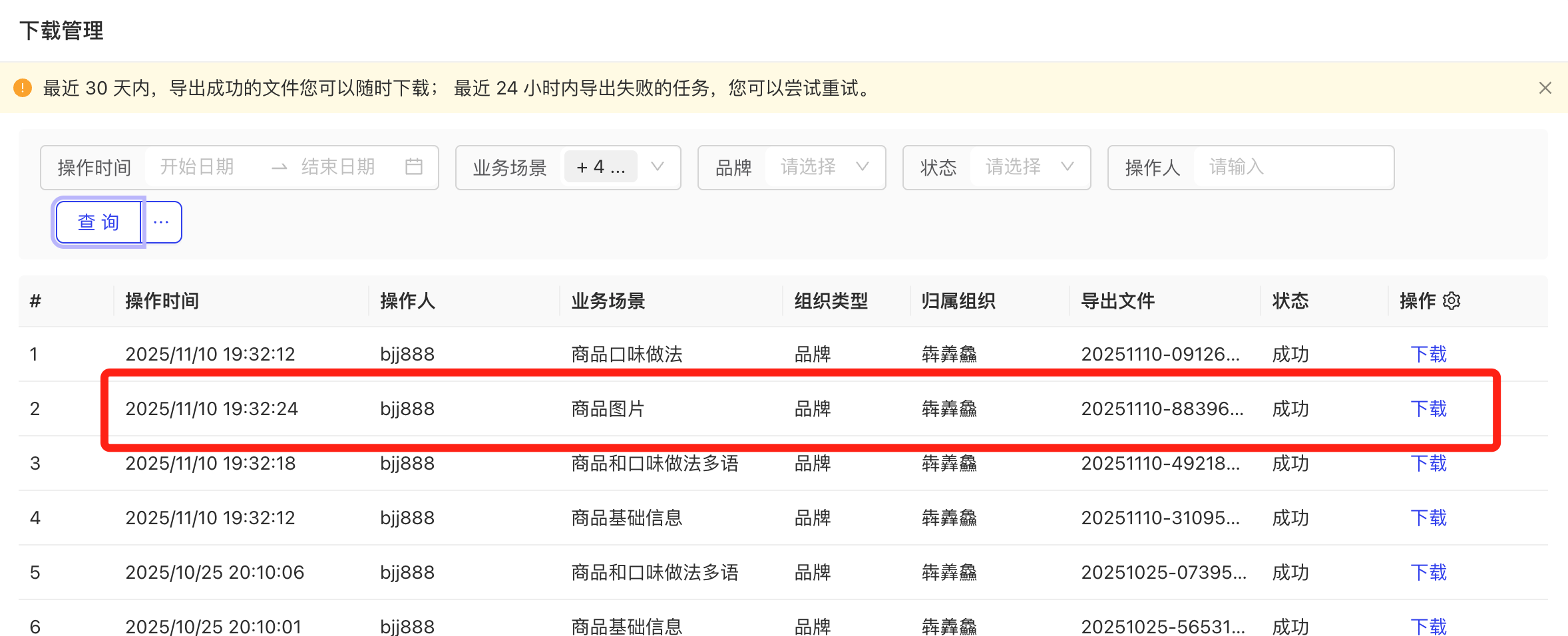Download the 商品图片 export in row 2
Image resolution: width=1568 pixels, height=636 pixels.
point(1428,408)
